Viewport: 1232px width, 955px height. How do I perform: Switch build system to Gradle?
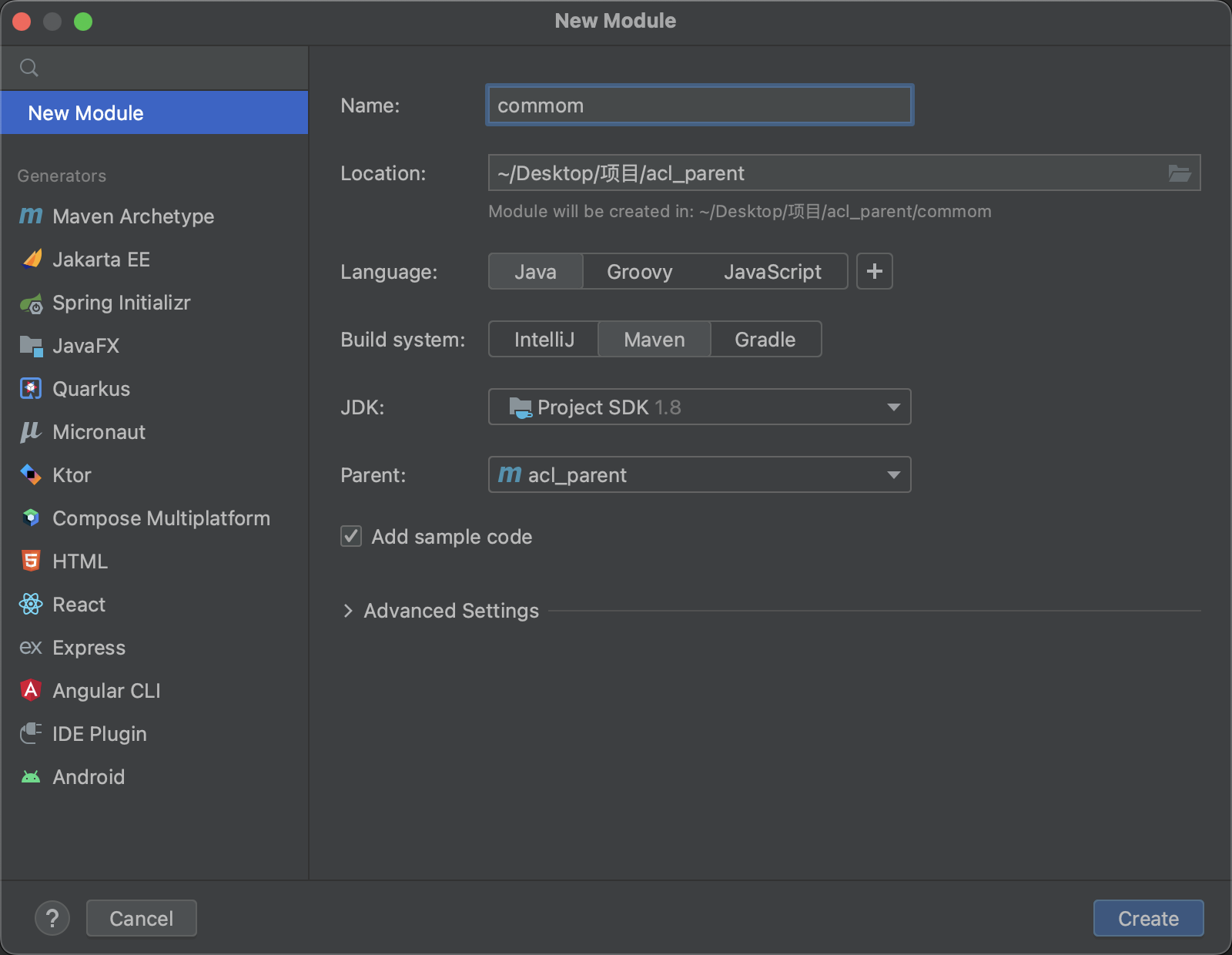click(x=765, y=340)
